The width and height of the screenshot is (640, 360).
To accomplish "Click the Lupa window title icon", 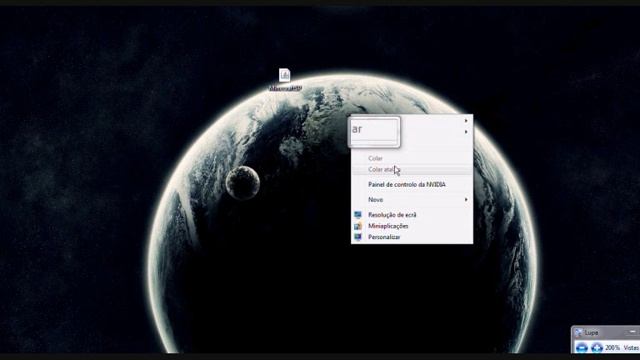I will 578,333.
